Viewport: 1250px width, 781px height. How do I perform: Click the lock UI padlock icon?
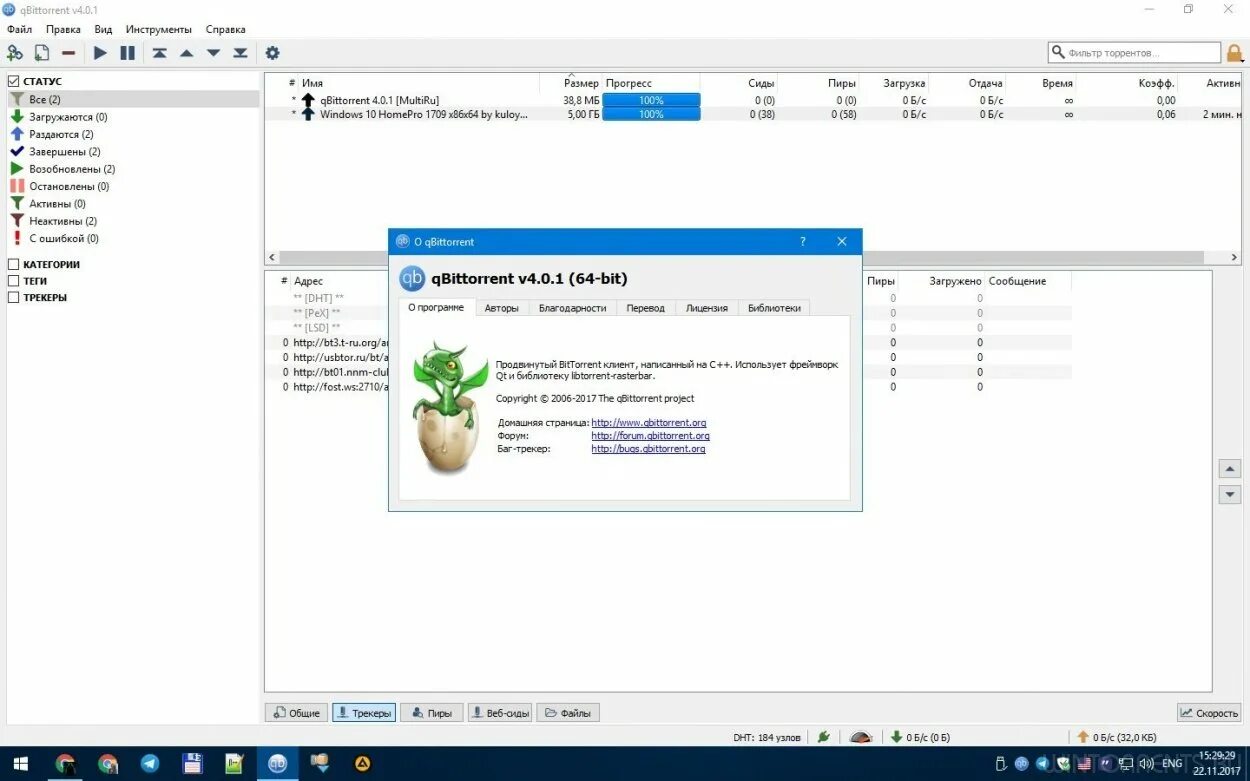(1235, 53)
